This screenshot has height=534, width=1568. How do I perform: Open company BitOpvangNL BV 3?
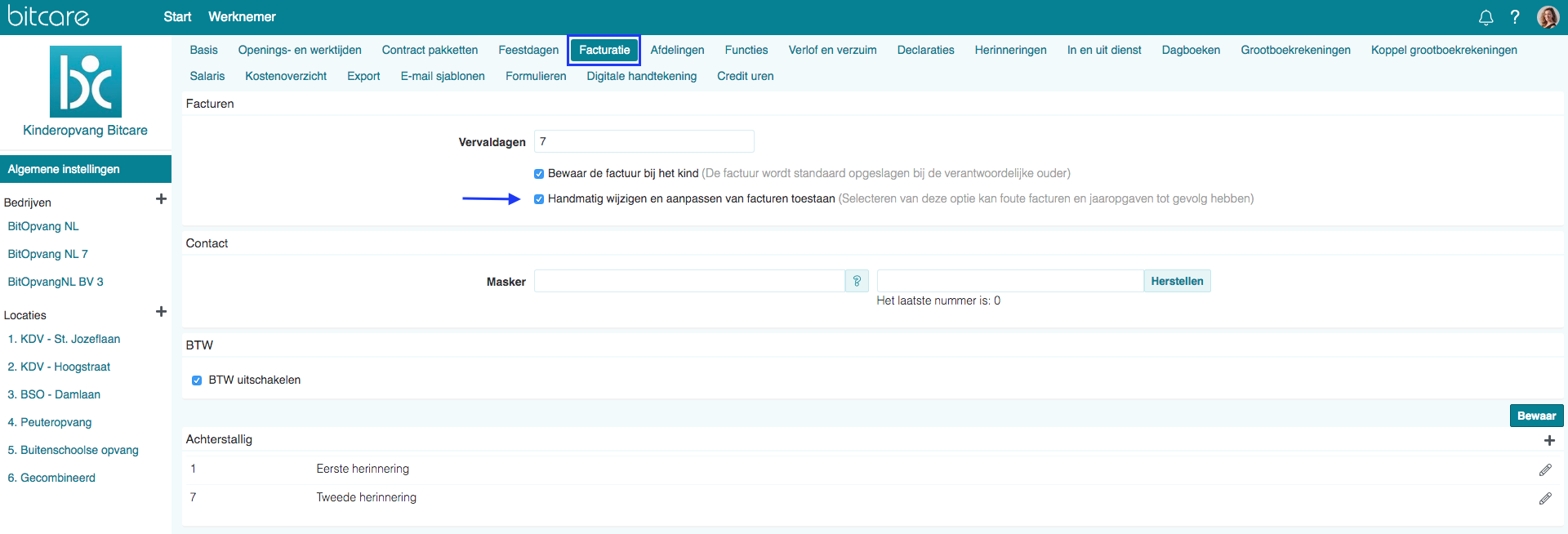pos(56,282)
